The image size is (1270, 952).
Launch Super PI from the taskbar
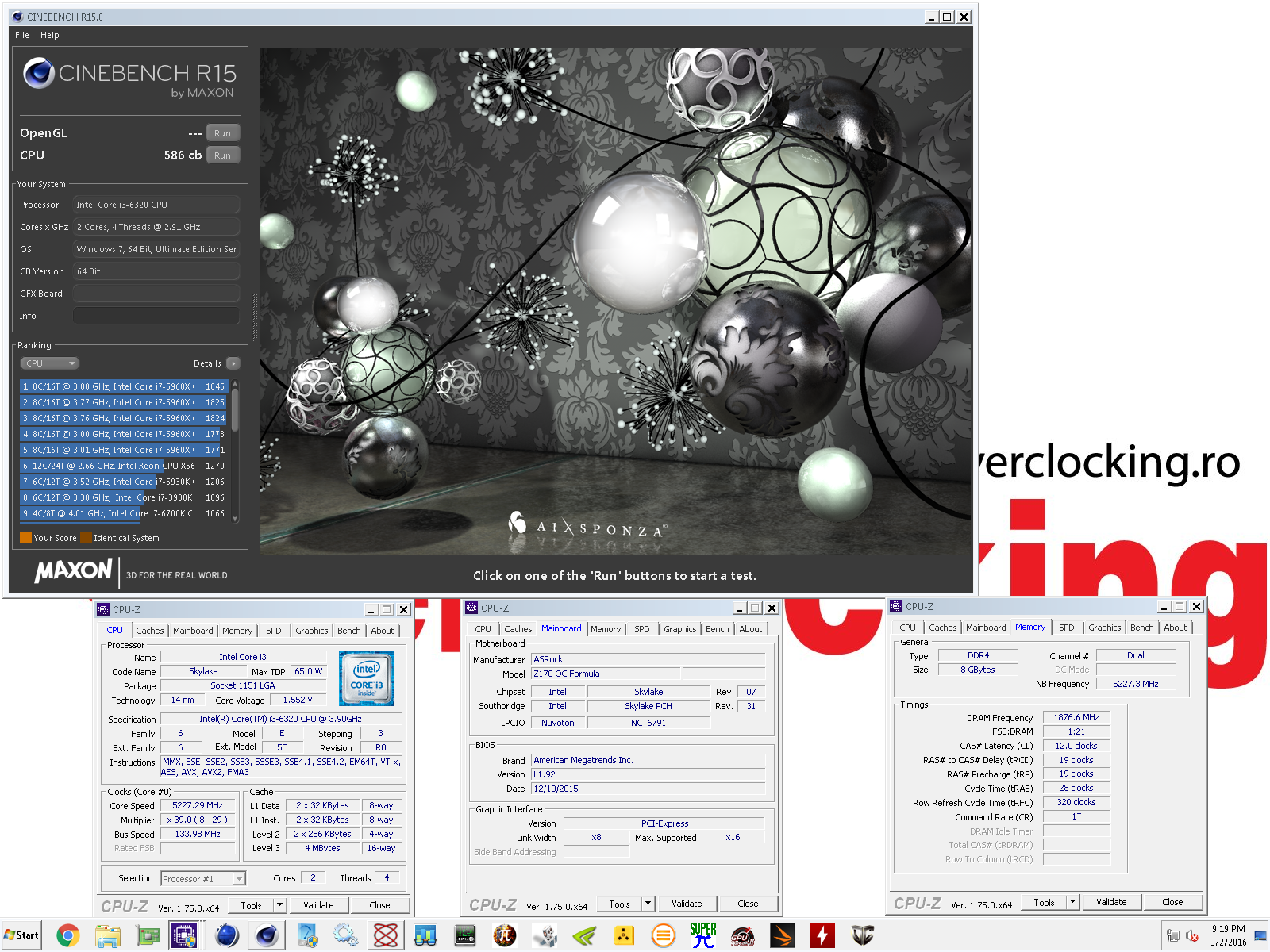click(703, 936)
